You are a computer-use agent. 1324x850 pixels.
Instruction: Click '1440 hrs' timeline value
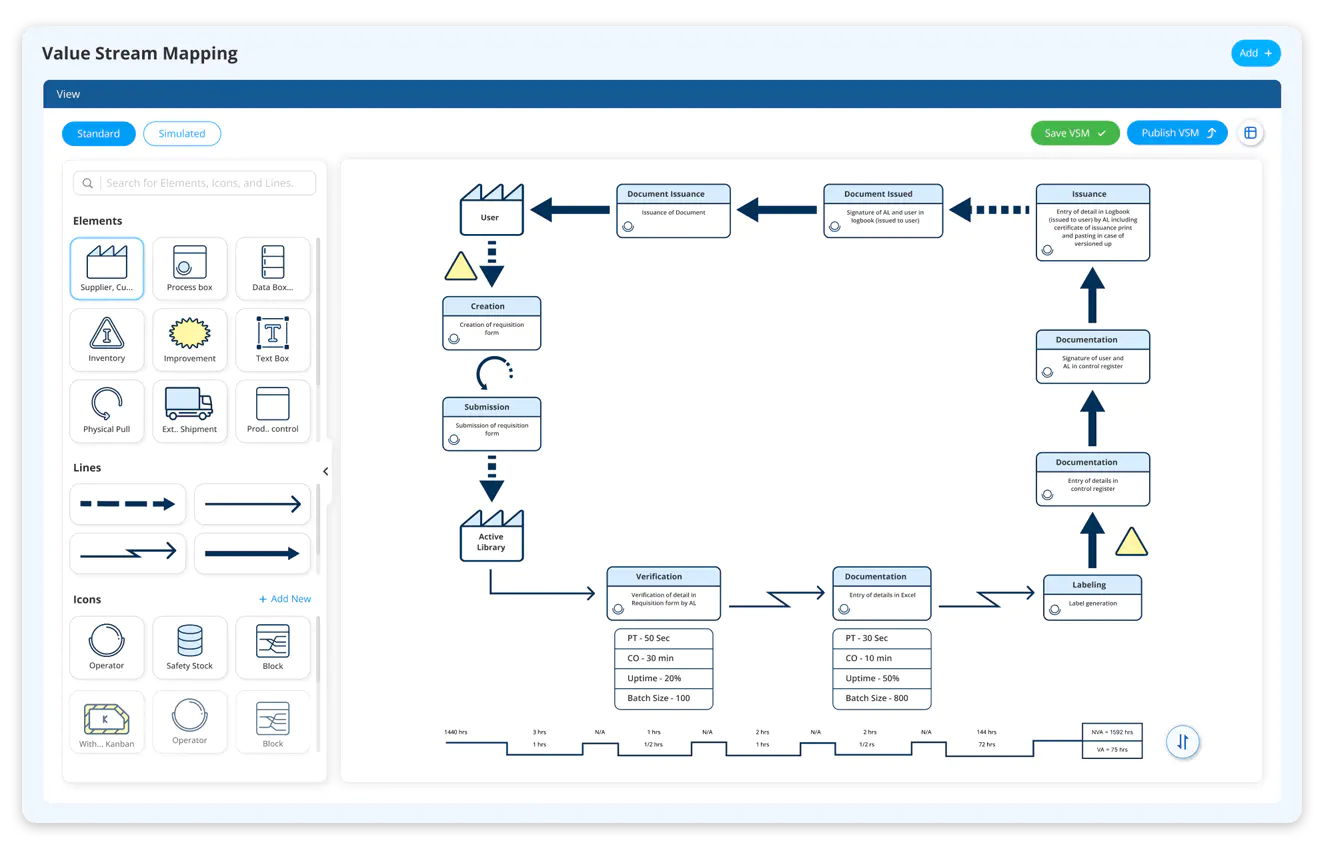click(456, 732)
